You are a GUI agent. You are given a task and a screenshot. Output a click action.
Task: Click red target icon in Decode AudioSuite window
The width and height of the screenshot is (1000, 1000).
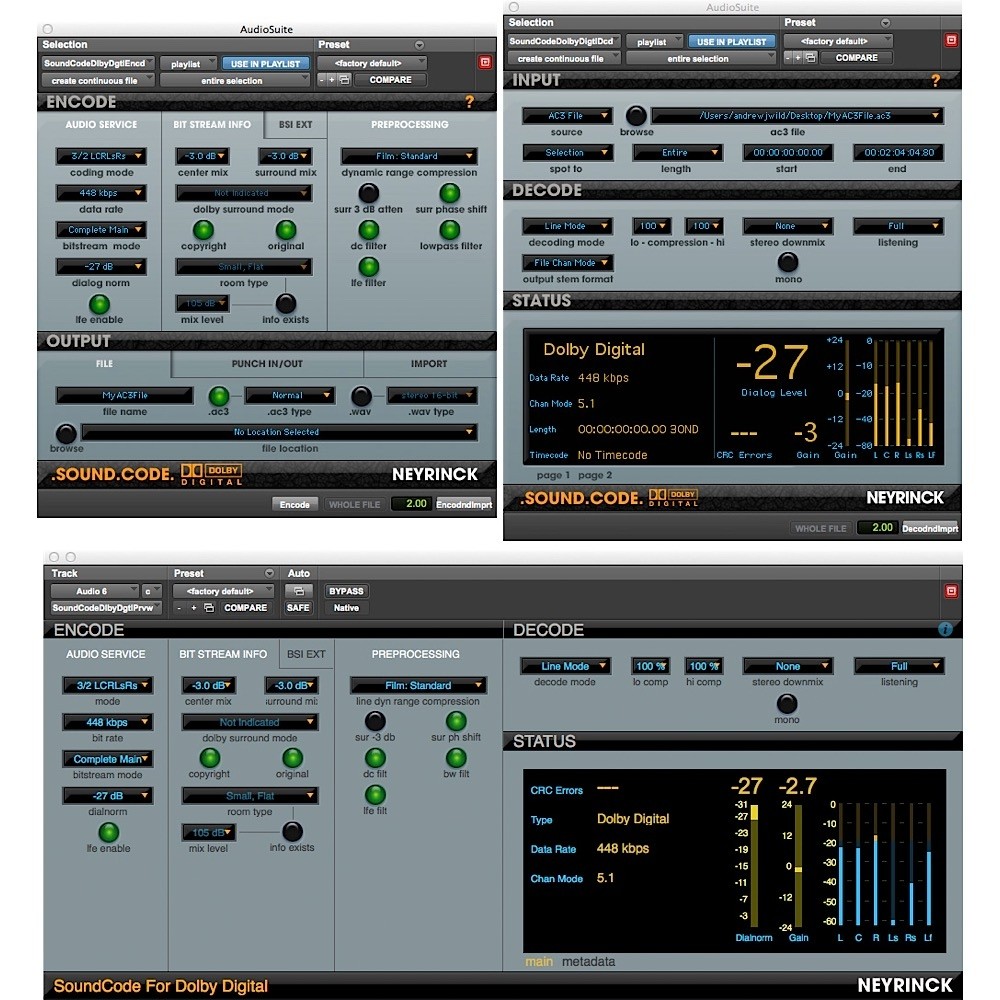[951, 40]
